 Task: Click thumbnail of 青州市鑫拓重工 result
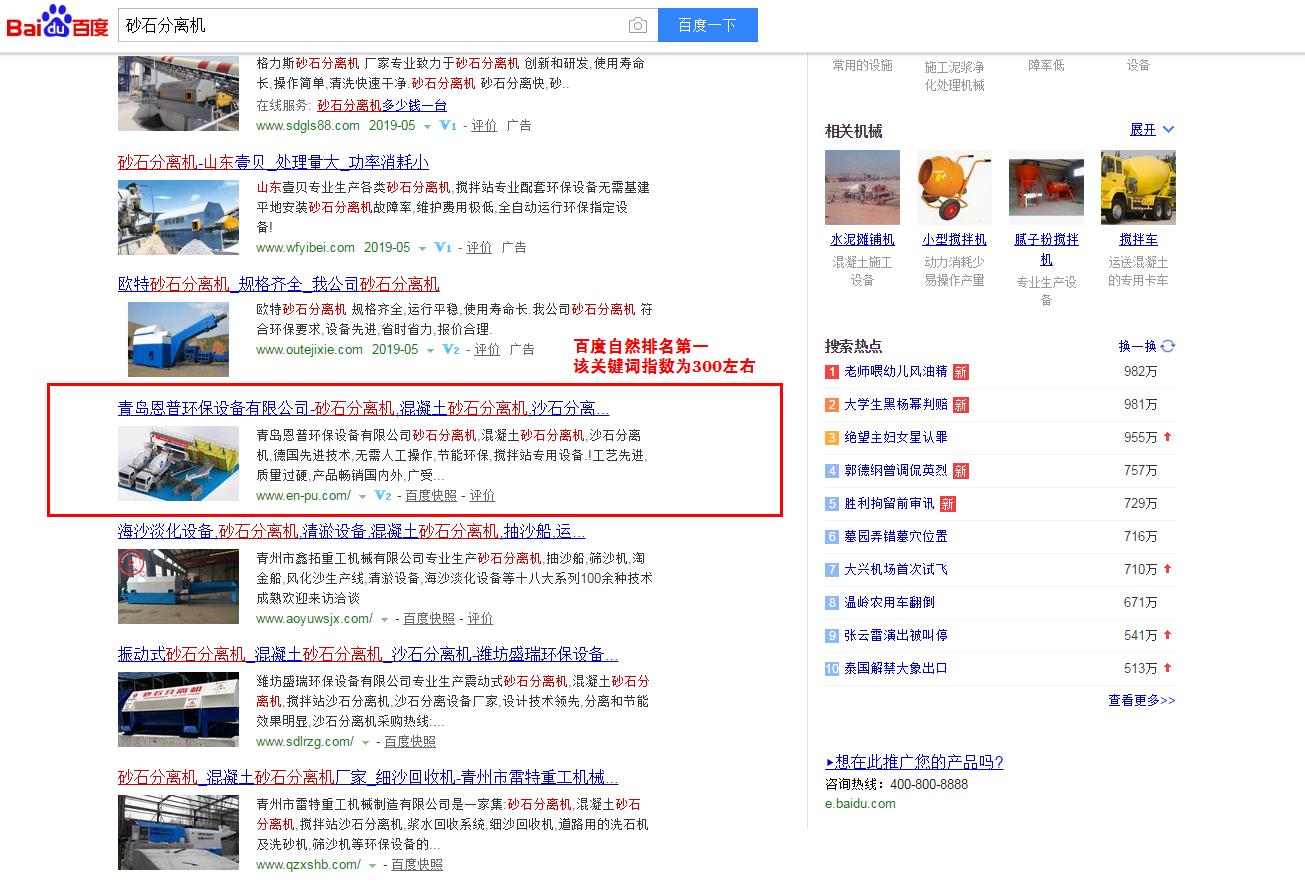point(178,586)
